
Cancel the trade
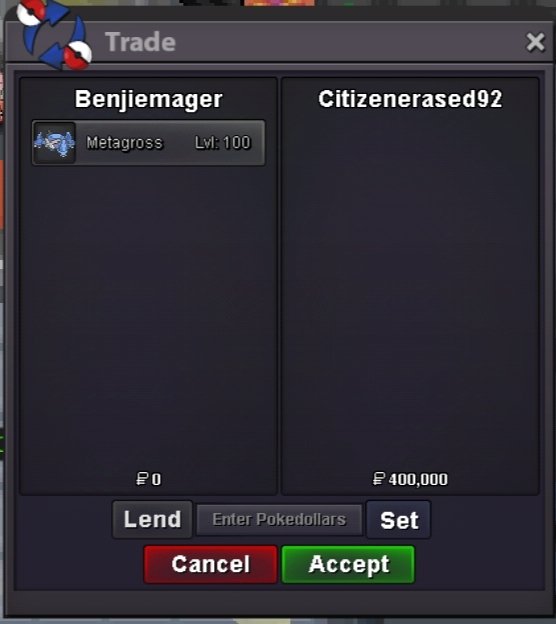coord(211,564)
